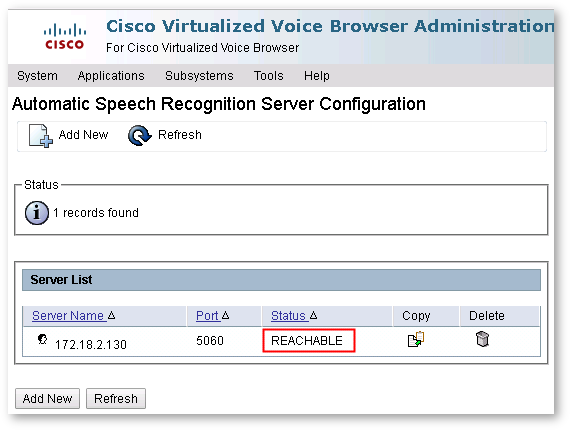
Task: Delete server using the trash can icon
Action: coord(482,339)
